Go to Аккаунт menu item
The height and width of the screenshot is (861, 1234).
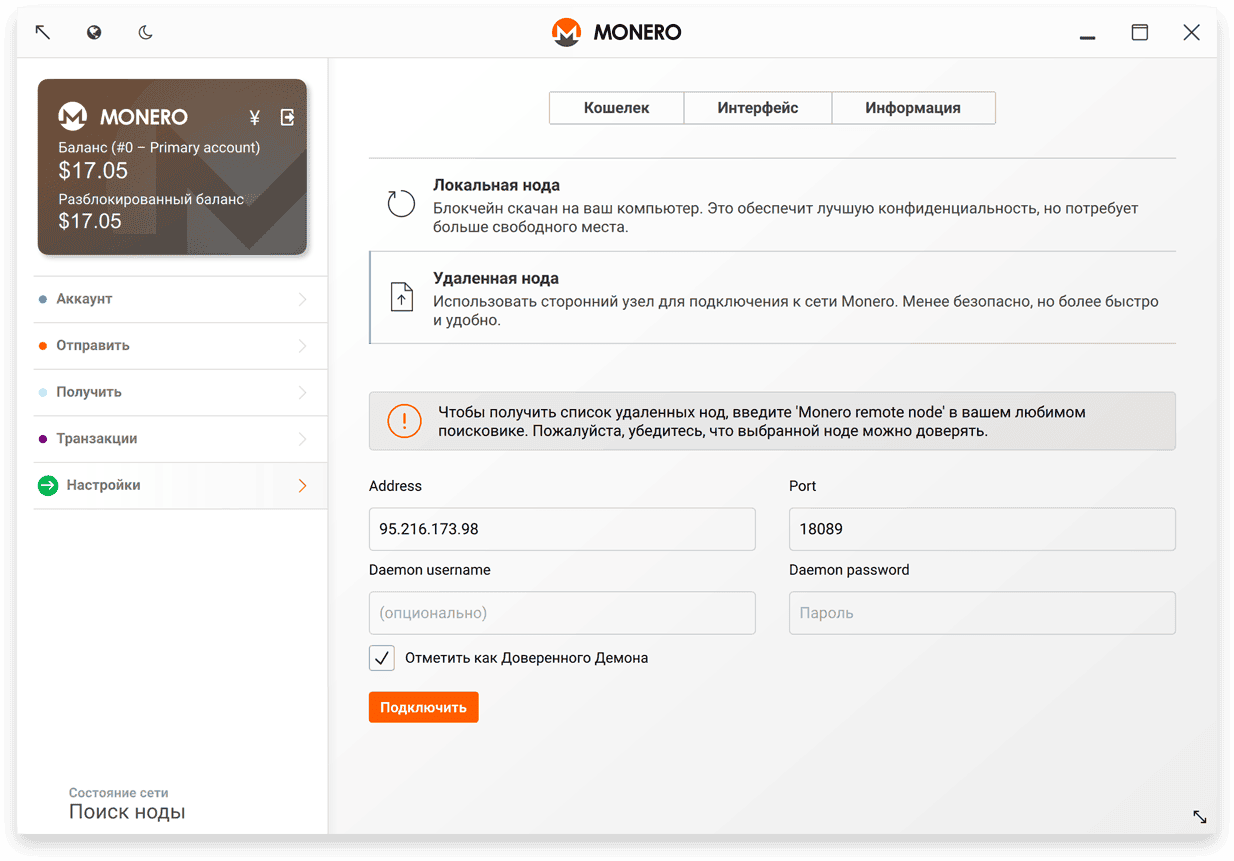click(181, 299)
